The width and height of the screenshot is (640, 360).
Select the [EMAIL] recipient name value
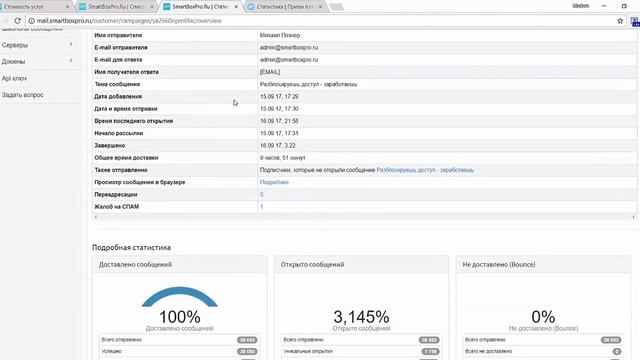pyautogui.click(x=270, y=72)
